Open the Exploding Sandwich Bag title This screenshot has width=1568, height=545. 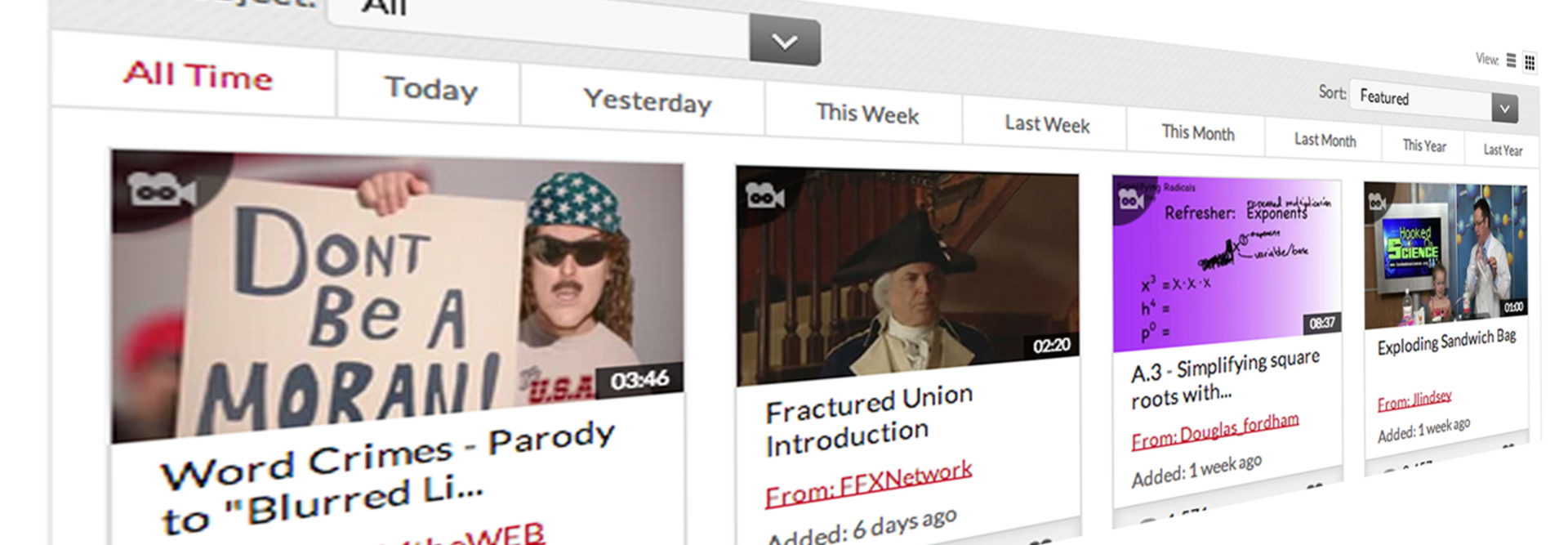coord(1446,342)
